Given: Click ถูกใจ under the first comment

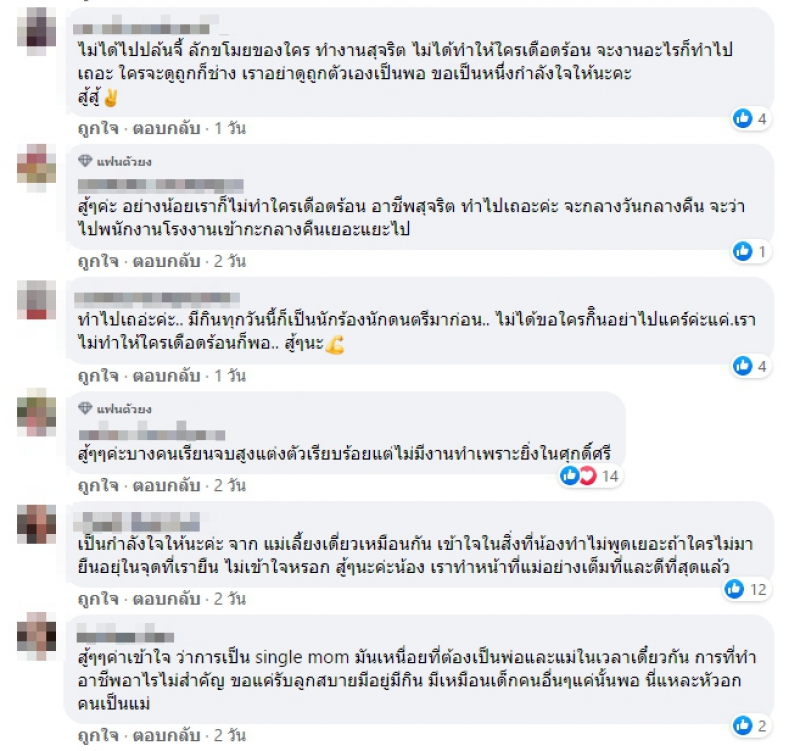Looking at the screenshot, I should (x=98, y=128).
